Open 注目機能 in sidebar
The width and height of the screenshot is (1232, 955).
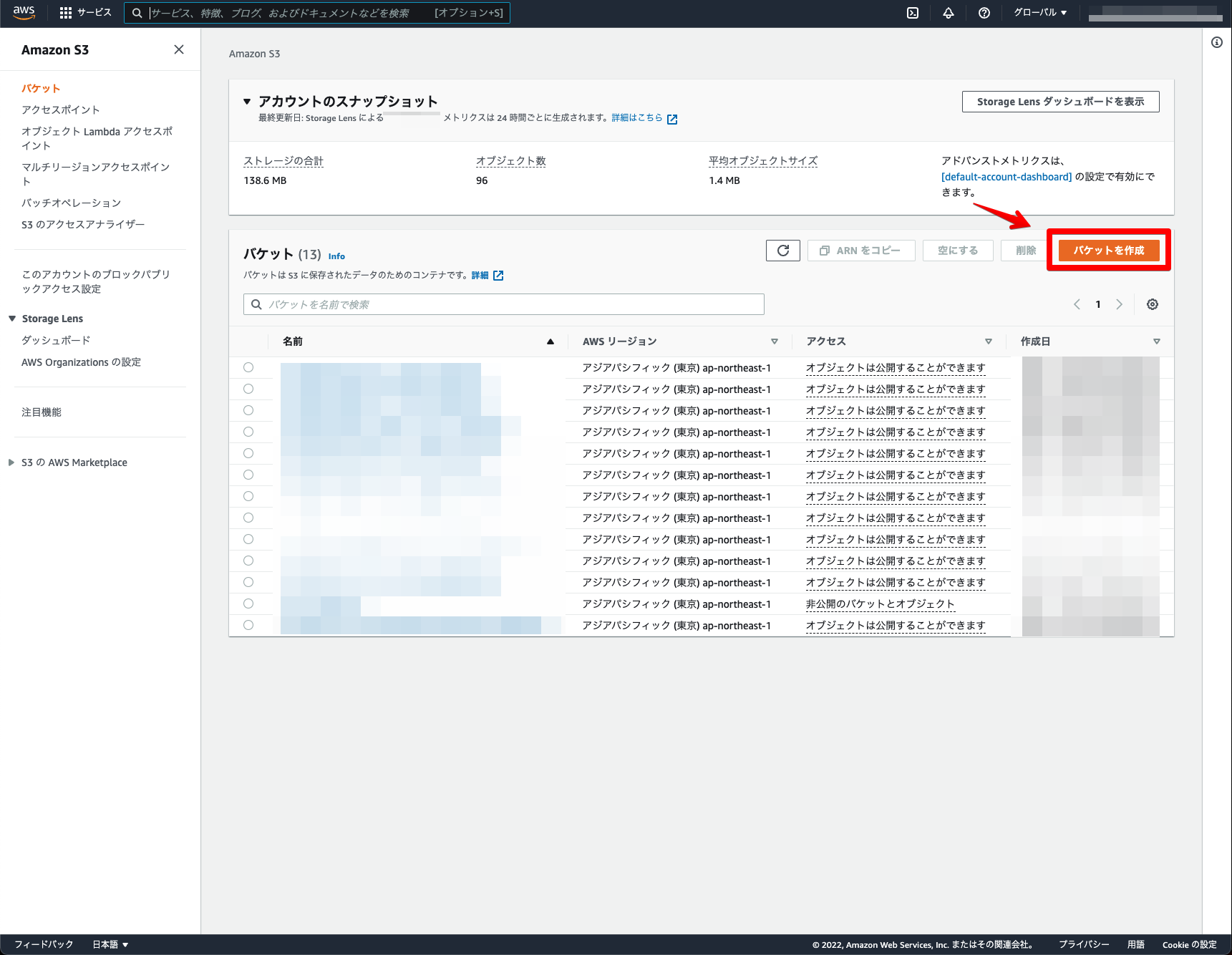42,412
